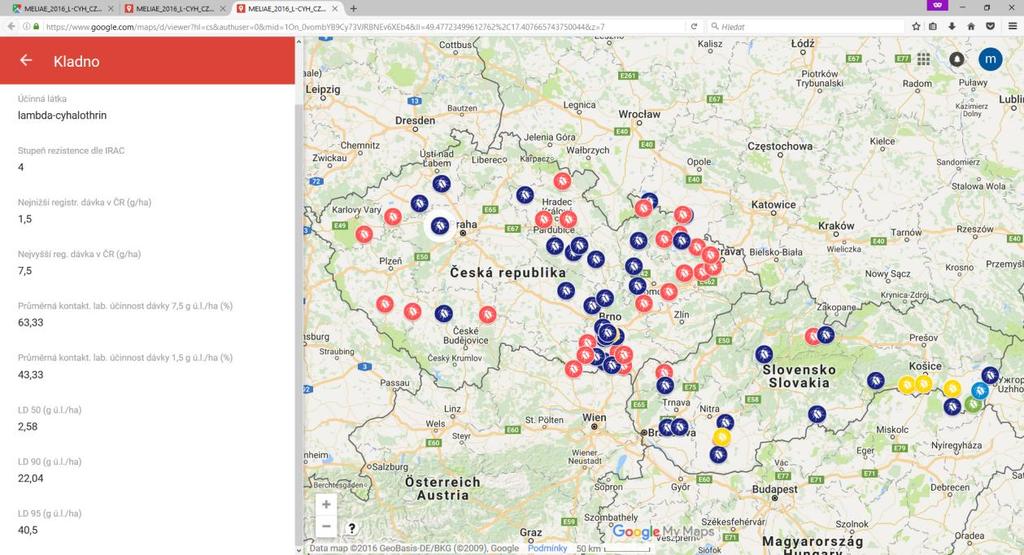
Task: Open the green marker near Uzhhorod
Action: (x=973, y=405)
